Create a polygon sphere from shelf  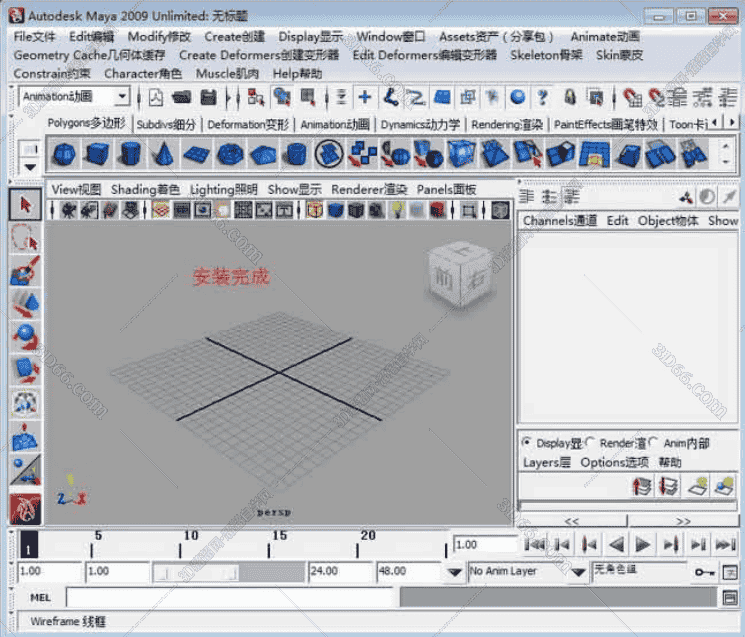coord(64,154)
